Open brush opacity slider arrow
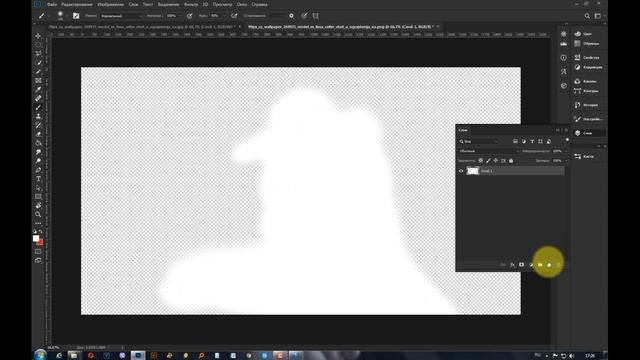 point(180,16)
